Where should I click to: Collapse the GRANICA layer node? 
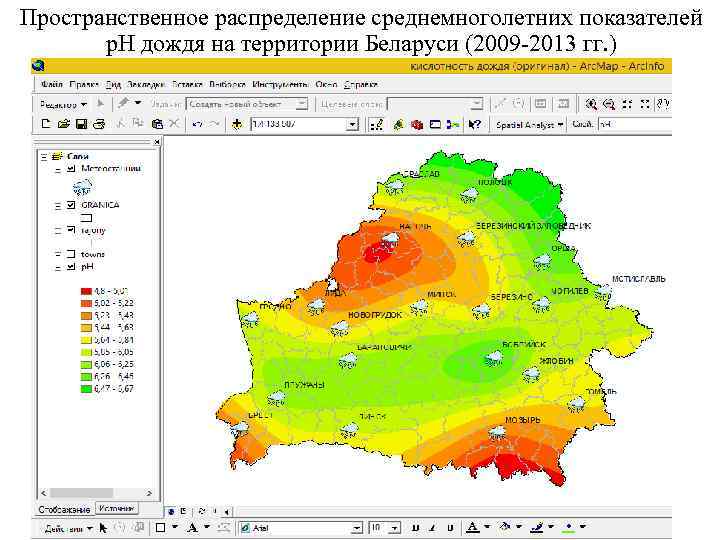coord(58,206)
